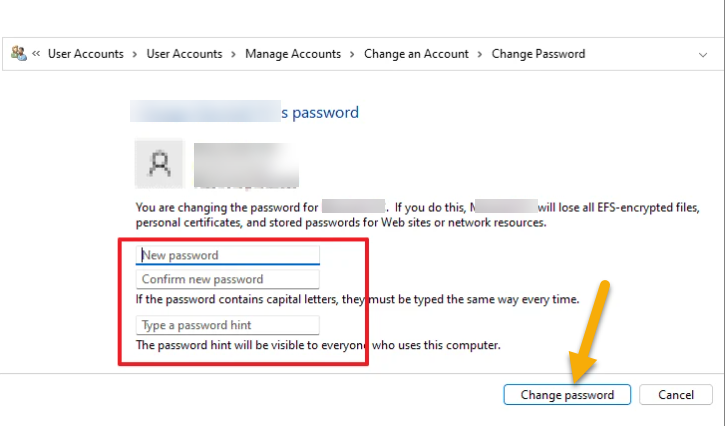Expand the chevron after Manage Accounts
Image resolution: width=725 pixels, height=426 pixels.
click(352, 54)
